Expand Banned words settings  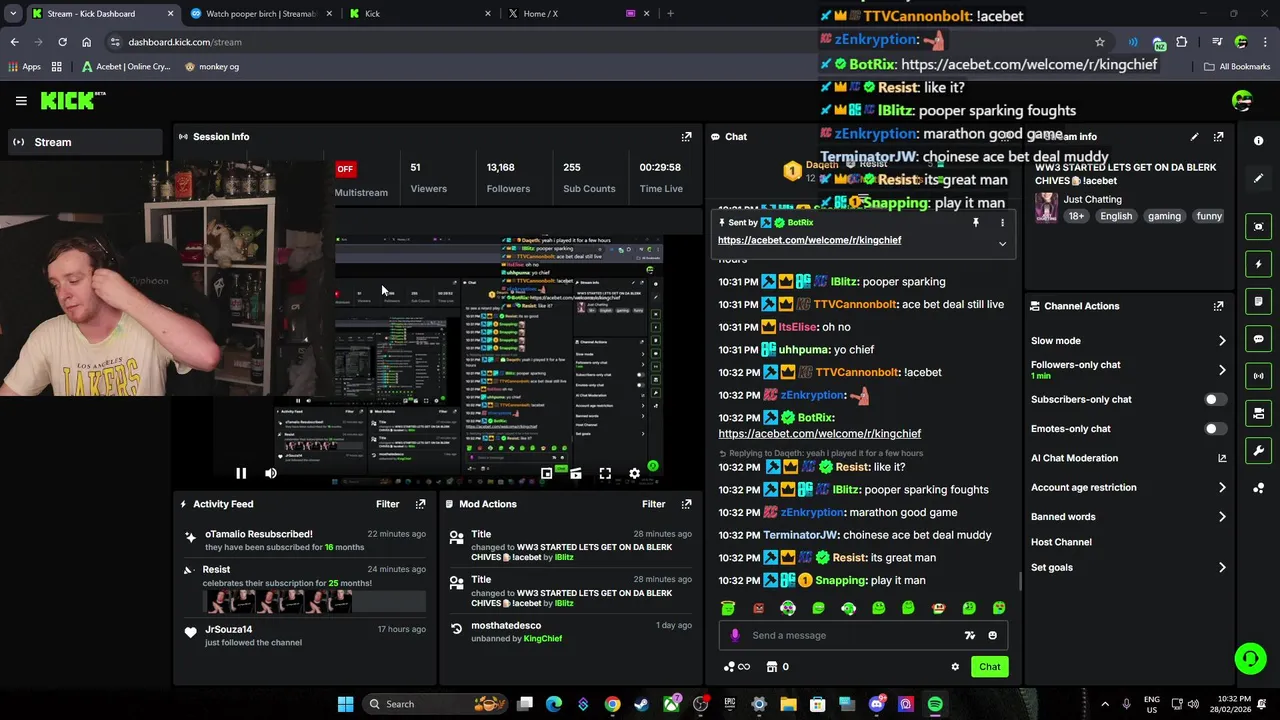click(1222, 517)
